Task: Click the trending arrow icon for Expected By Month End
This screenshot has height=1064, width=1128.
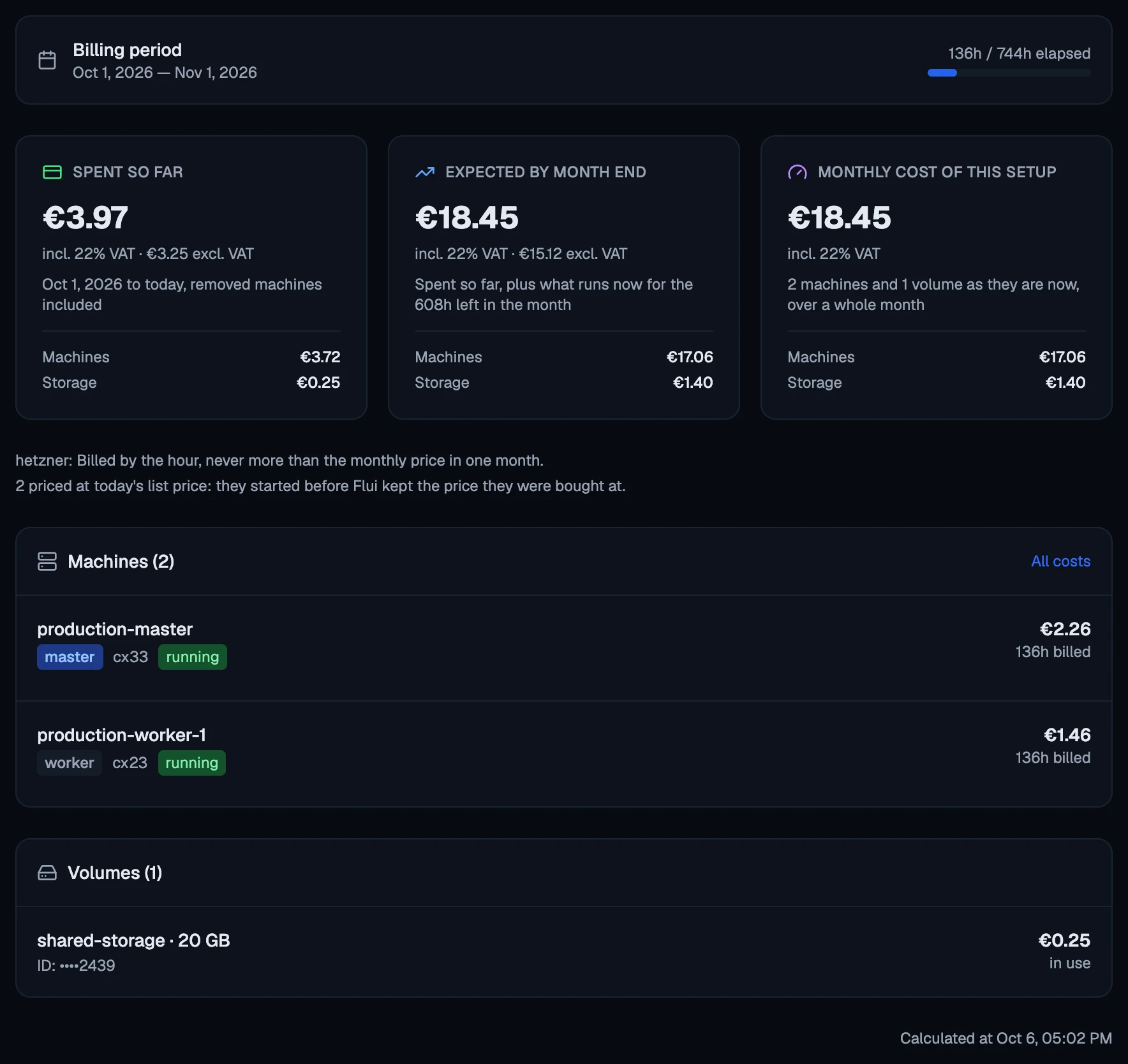Action: (x=425, y=172)
